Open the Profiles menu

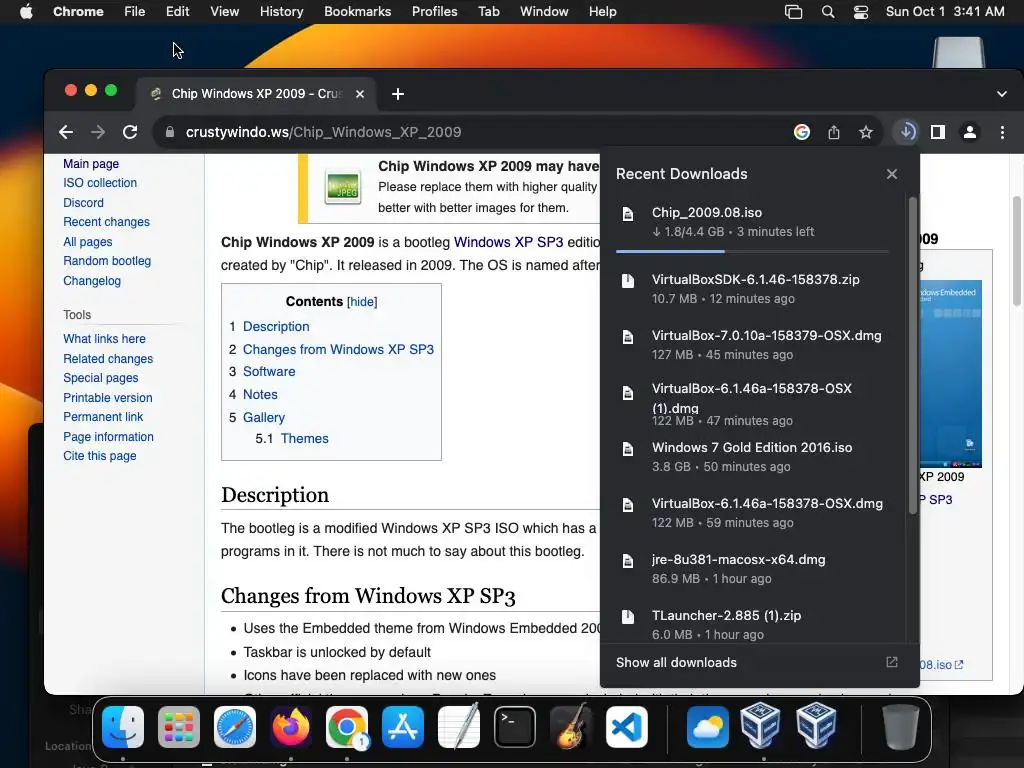pyautogui.click(x=434, y=12)
